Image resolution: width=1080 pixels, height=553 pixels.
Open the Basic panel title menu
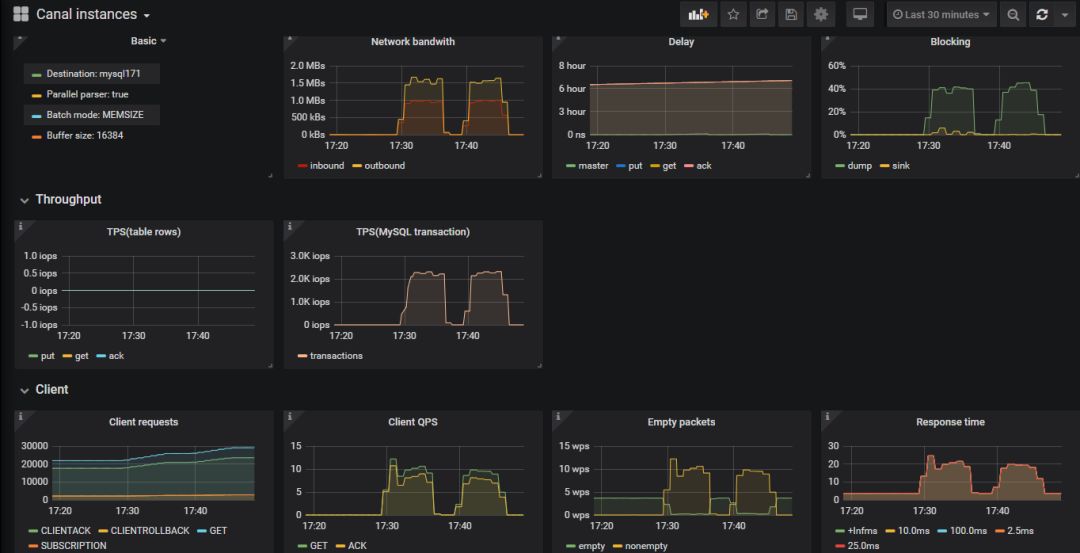pos(148,41)
